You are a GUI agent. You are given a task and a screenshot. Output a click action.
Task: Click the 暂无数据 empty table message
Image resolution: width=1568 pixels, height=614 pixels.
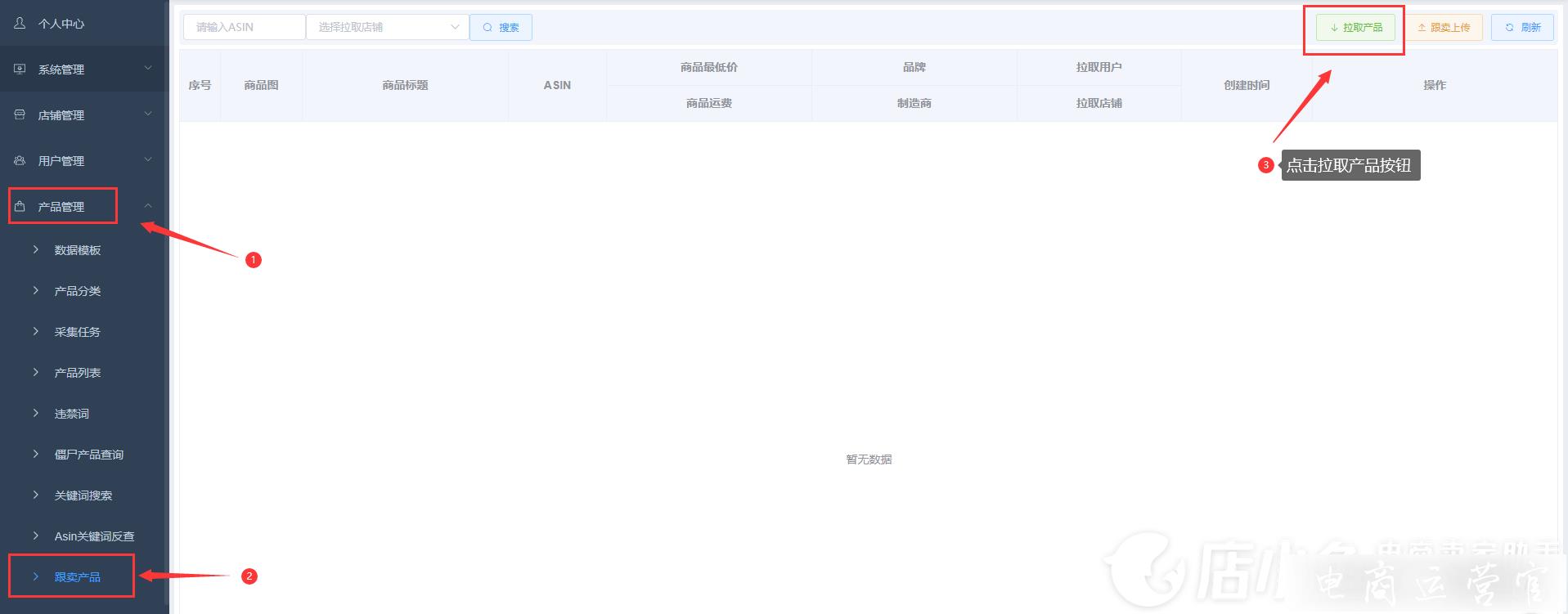[869, 459]
